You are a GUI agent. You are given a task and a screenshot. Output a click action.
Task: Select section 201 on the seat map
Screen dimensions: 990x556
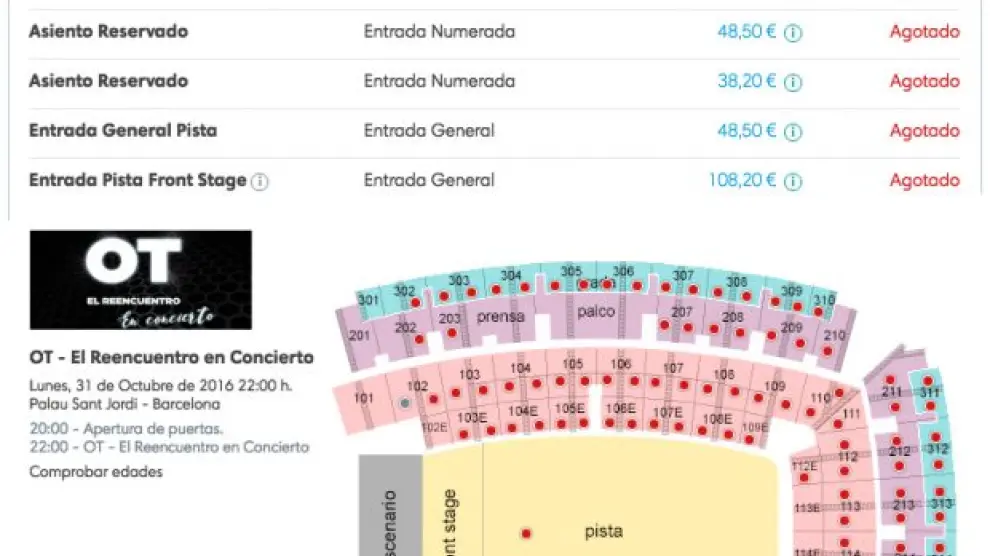pos(359,336)
